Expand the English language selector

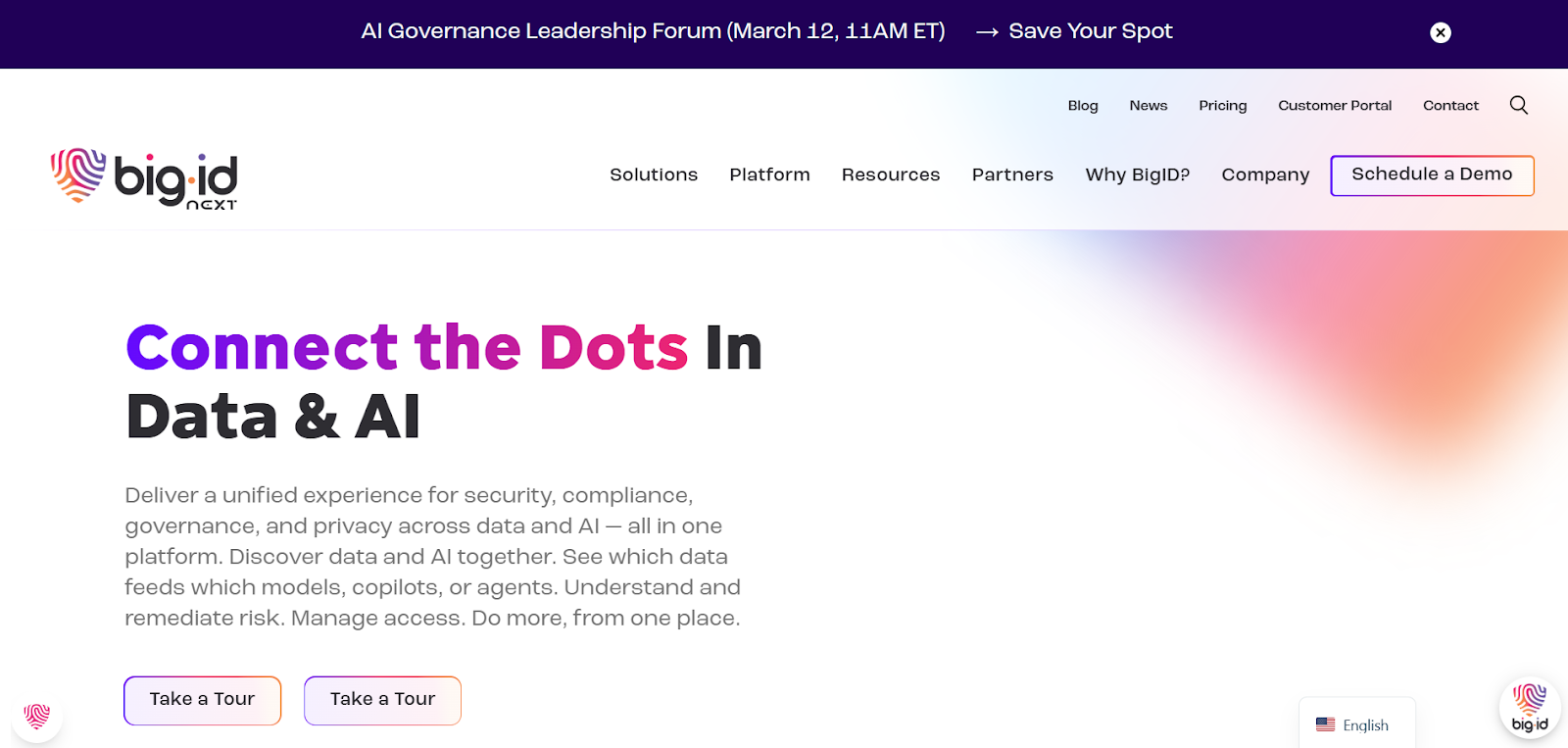tap(1355, 724)
